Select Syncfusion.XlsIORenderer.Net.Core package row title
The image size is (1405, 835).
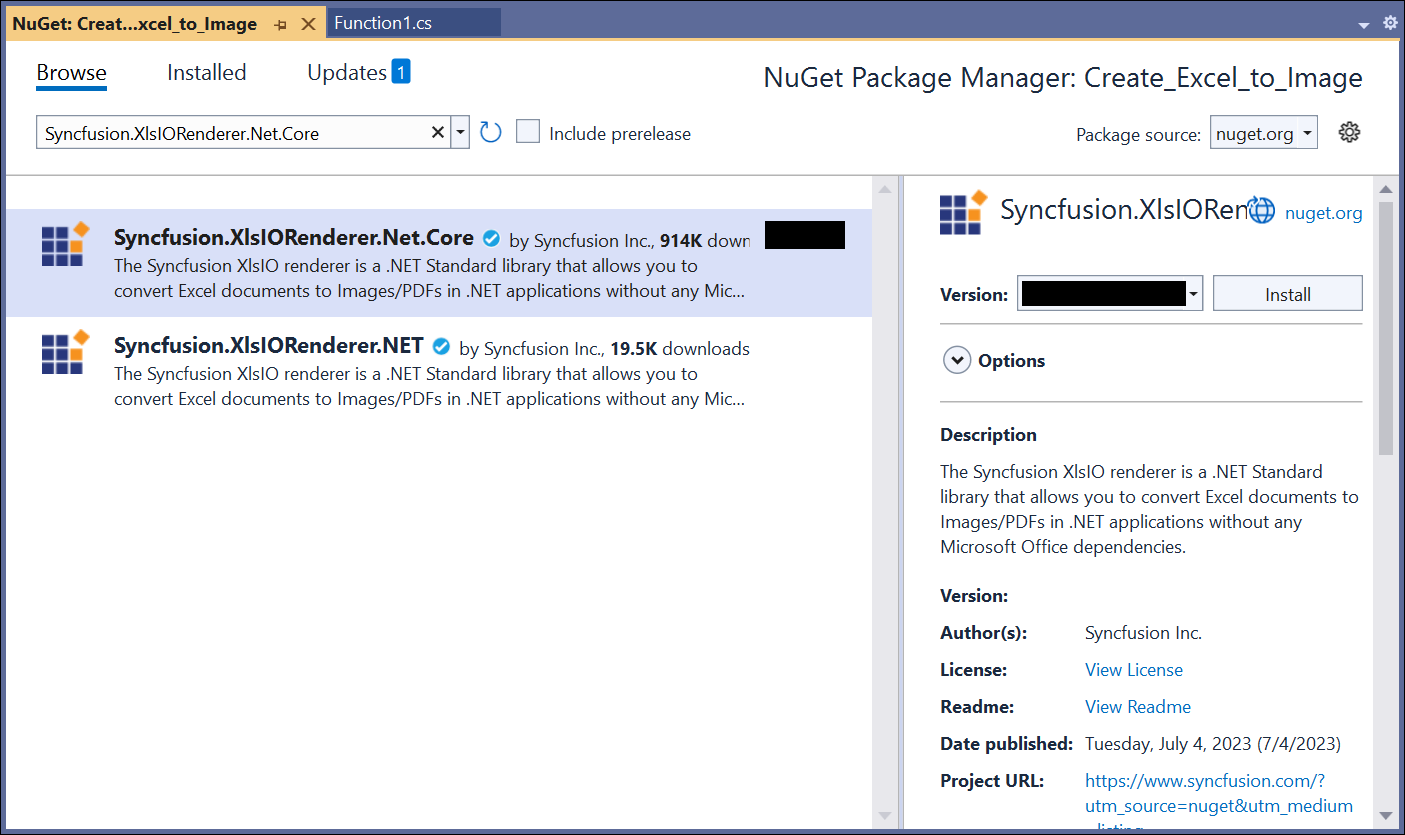[293, 239]
